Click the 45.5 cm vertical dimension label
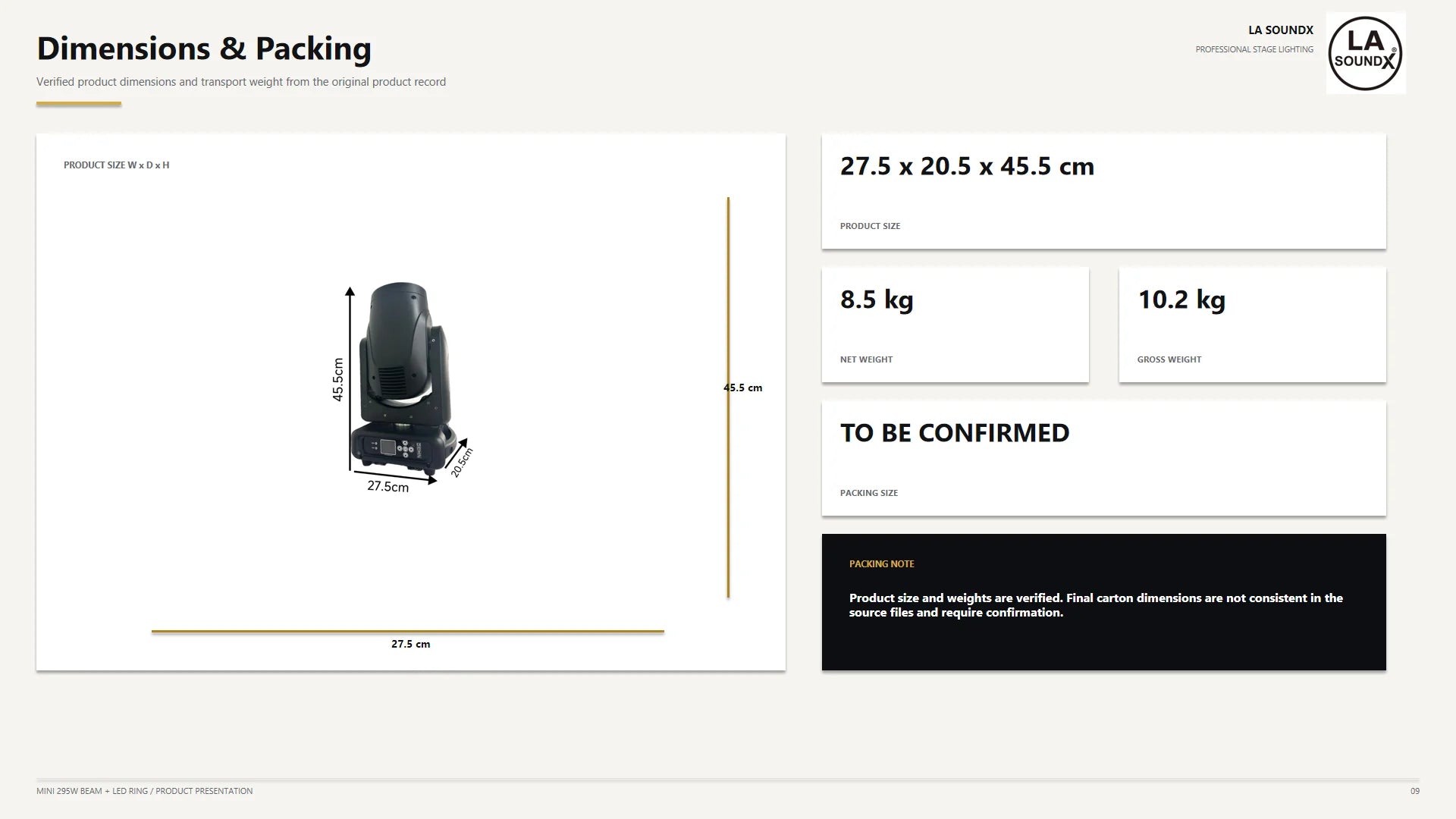1456x819 pixels. [x=742, y=388]
